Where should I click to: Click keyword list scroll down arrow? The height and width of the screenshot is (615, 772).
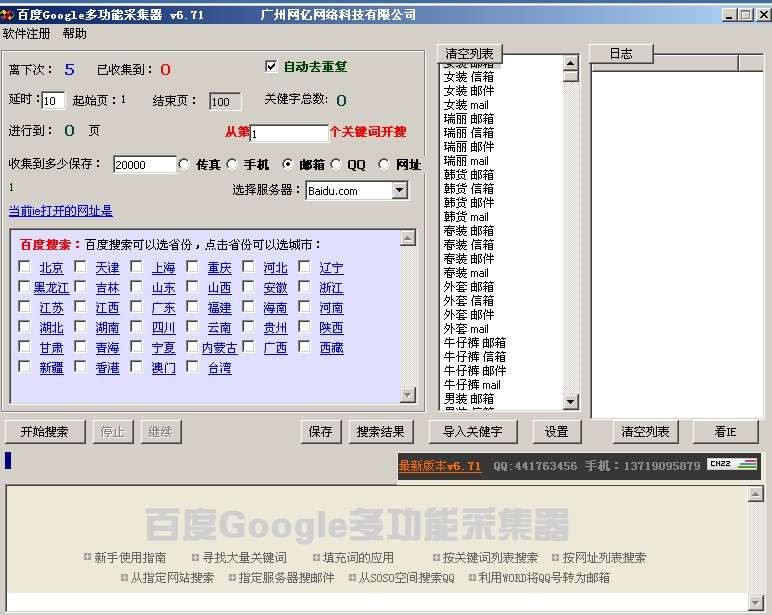tap(570, 402)
